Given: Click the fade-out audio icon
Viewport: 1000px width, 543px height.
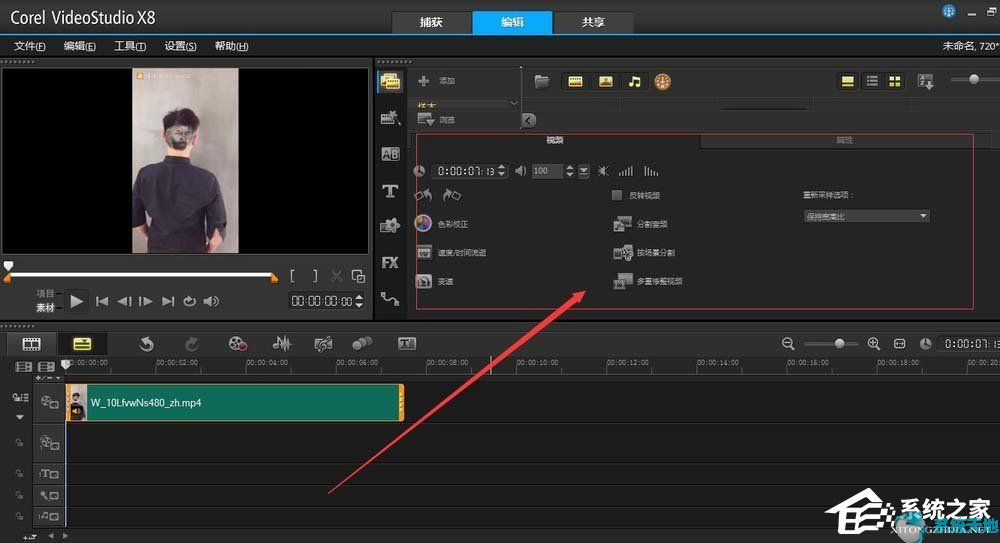Looking at the screenshot, I should tap(651, 171).
